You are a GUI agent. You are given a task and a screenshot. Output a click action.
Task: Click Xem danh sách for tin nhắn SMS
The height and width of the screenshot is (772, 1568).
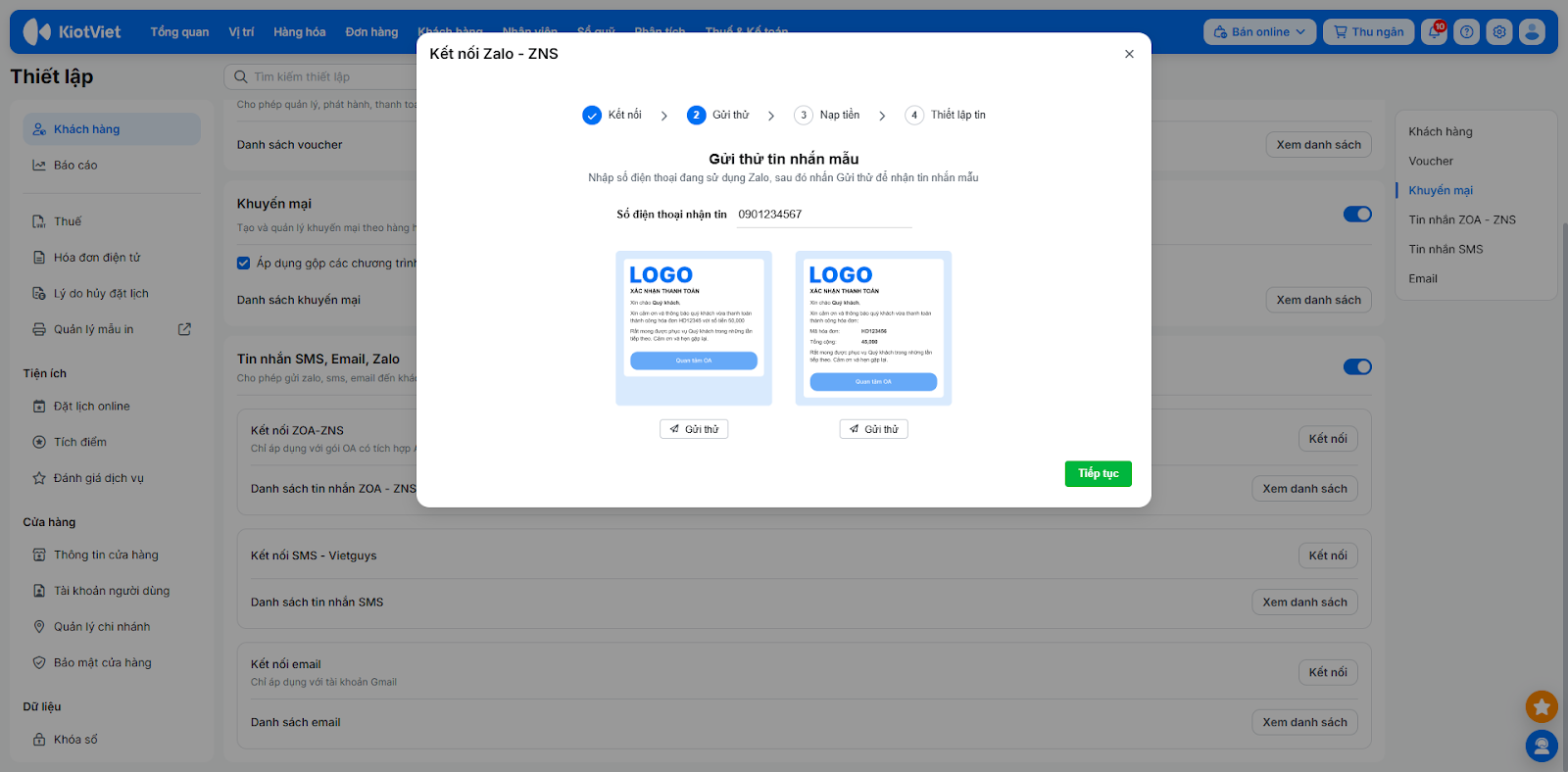click(1304, 603)
